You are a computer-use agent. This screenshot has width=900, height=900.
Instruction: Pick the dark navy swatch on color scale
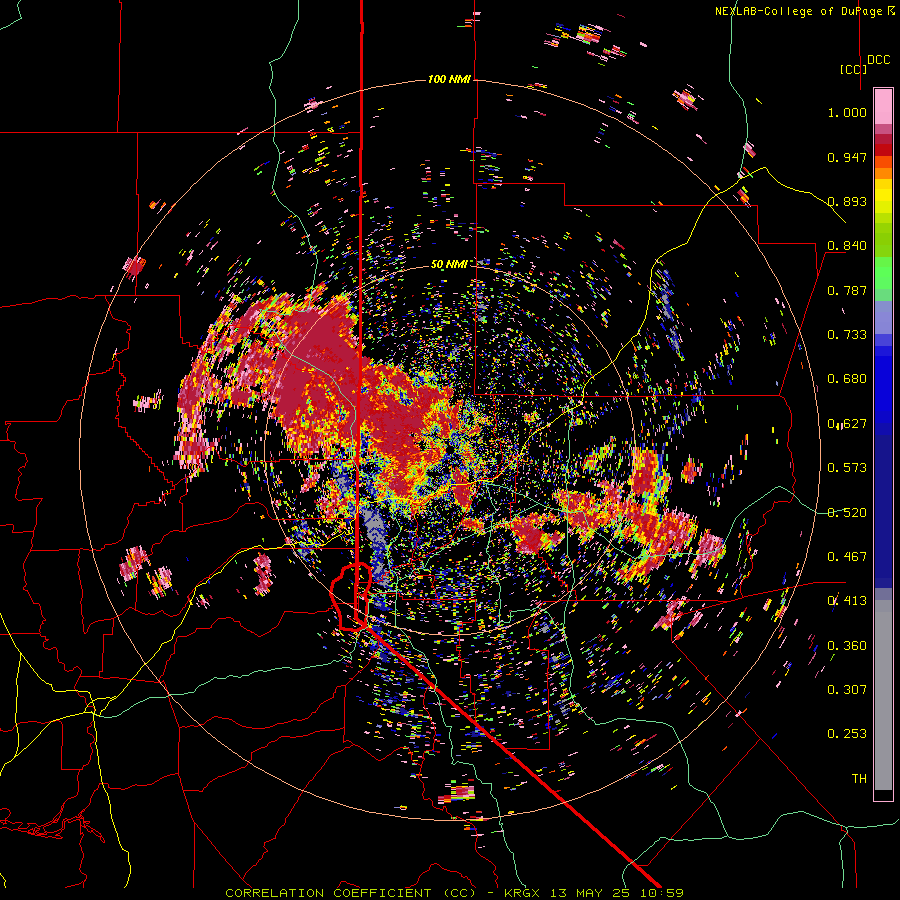tap(883, 511)
